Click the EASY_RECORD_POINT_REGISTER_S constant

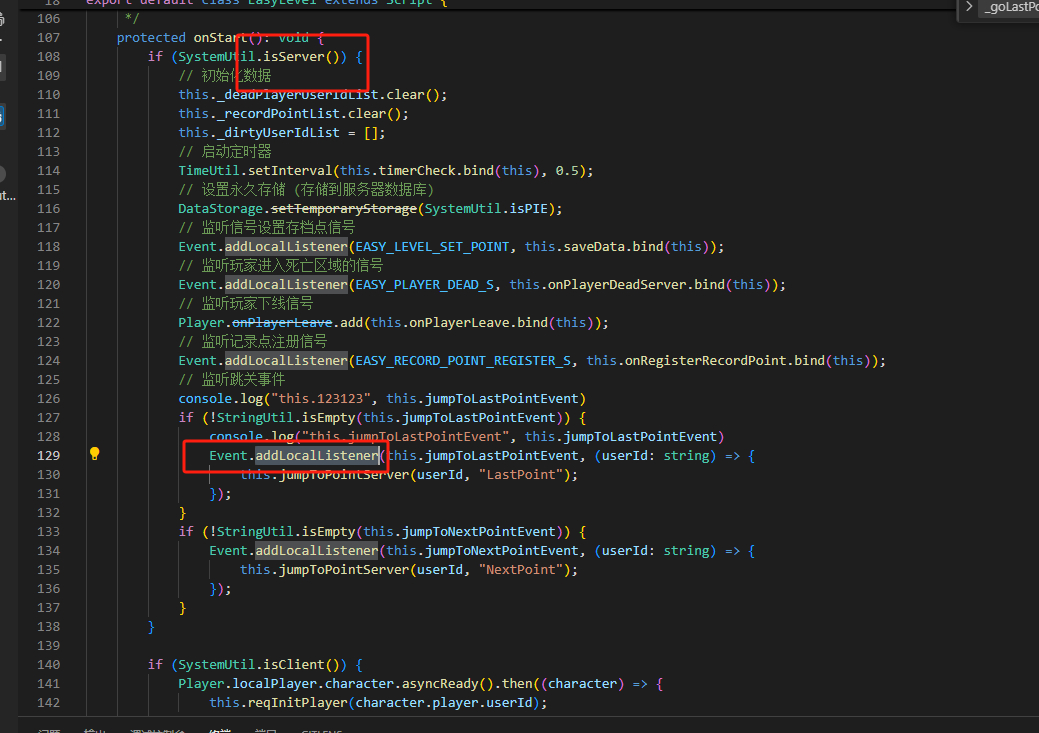(463, 361)
